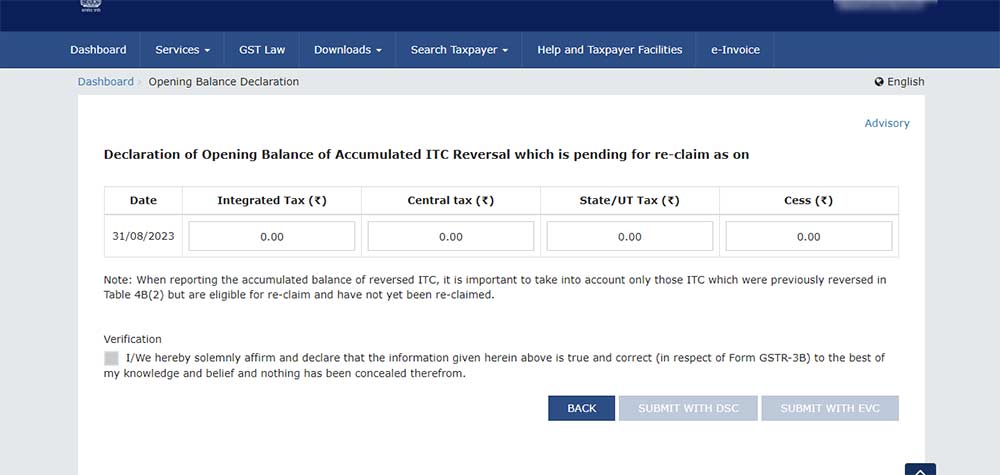Click the scroll-to-top arrow button
The height and width of the screenshot is (475, 1000).
[920, 468]
